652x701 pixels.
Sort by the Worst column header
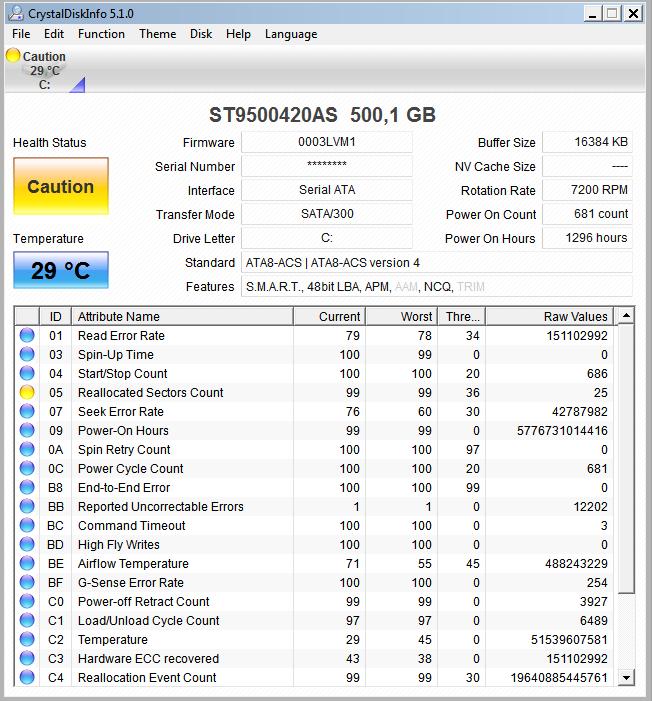tap(402, 317)
